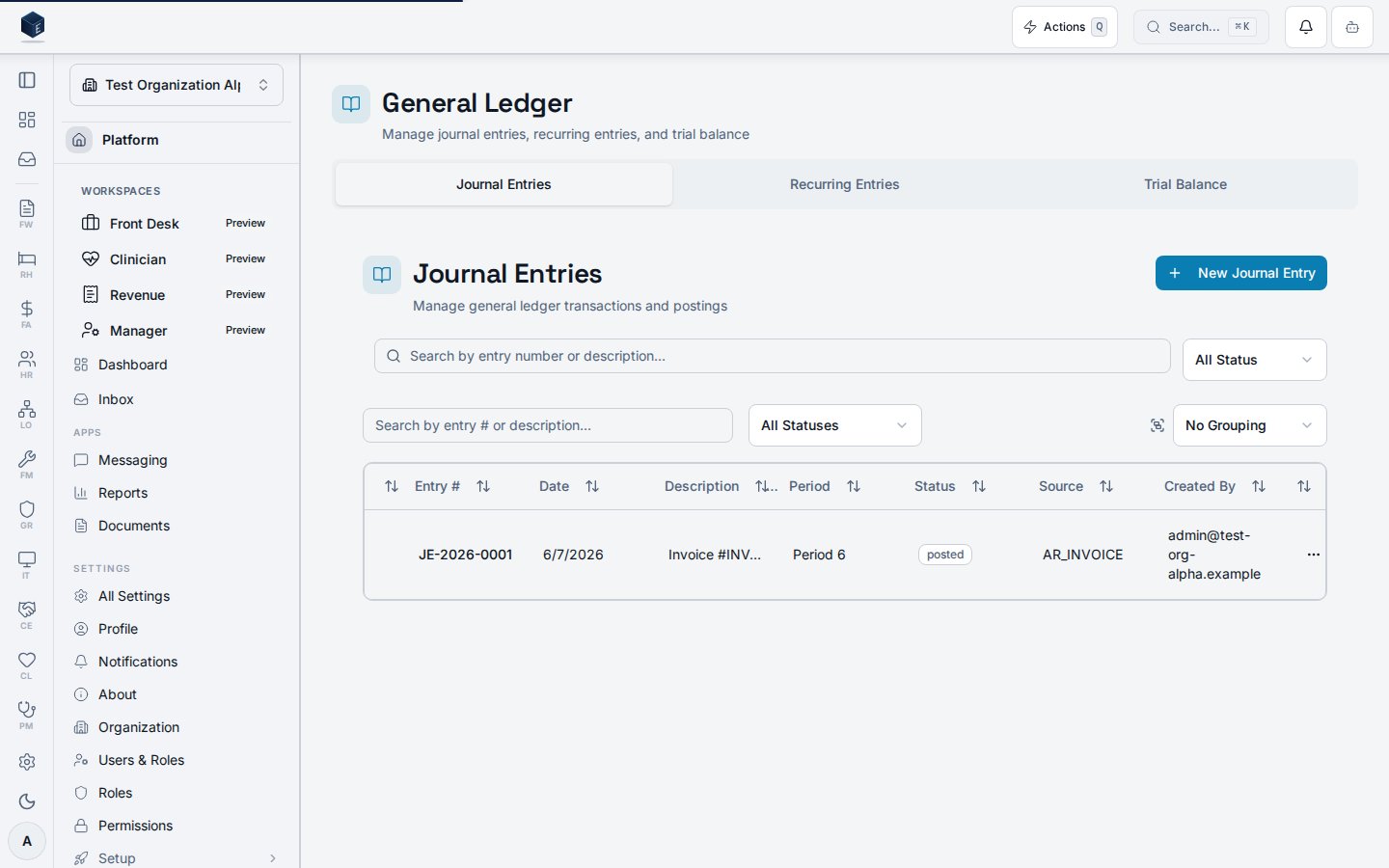Click New Journal Entry button
Viewport: 1389px width, 868px height.
1241,273
